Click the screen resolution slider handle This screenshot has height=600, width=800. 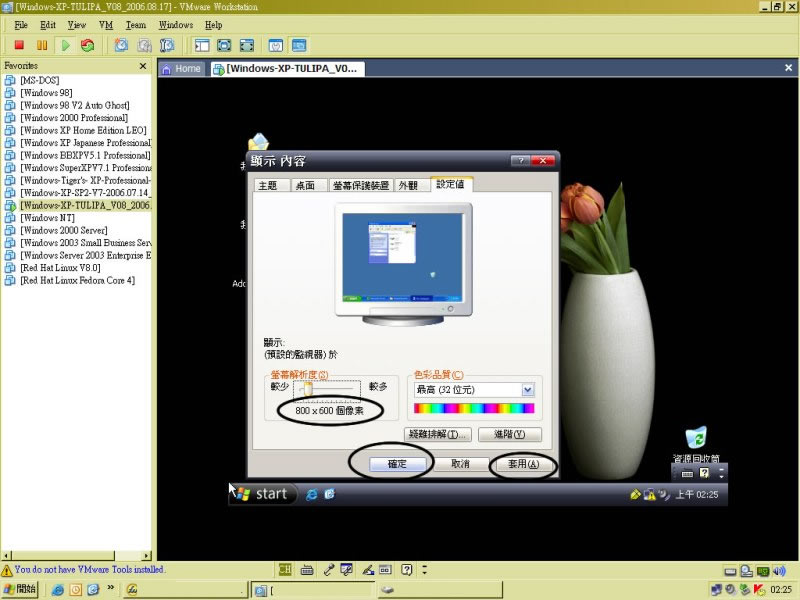[x=307, y=390]
